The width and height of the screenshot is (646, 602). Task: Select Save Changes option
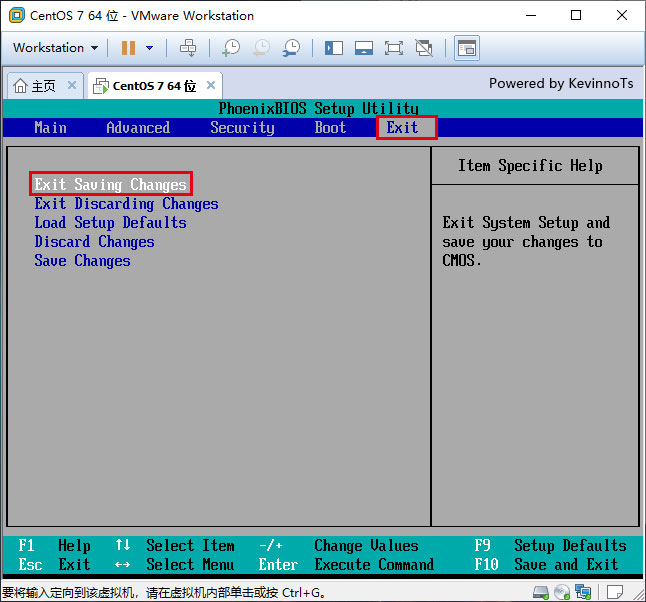tap(82, 260)
